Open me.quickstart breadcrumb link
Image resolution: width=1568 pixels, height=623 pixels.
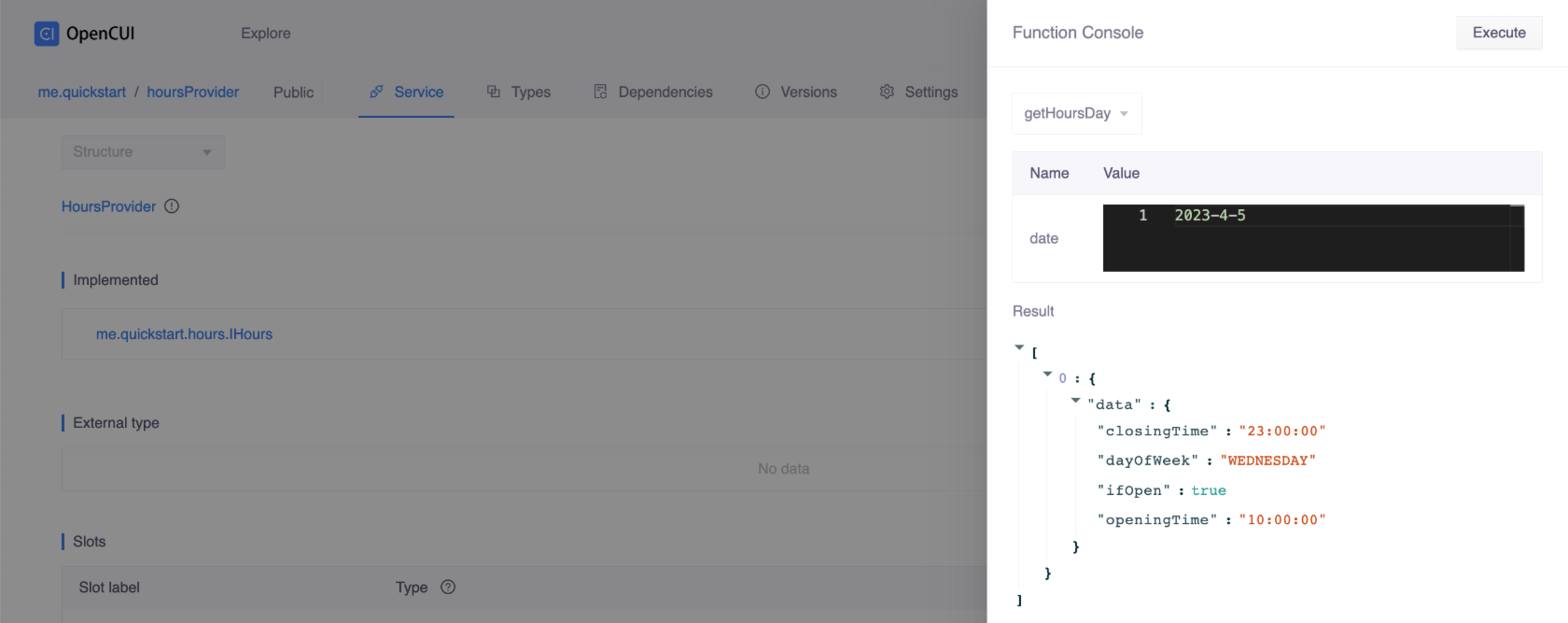pyautogui.click(x=82, y=92)
